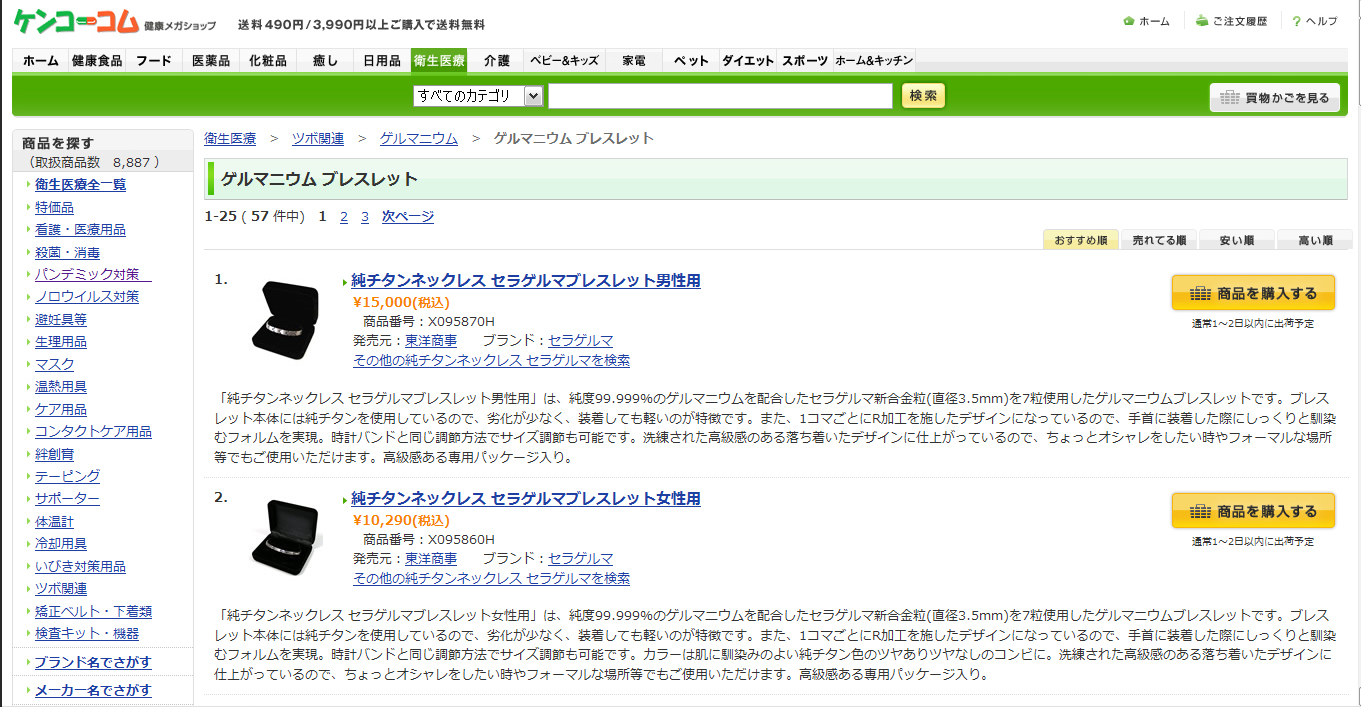The image size is (1361, 707).
Task: Click the ゲルマニウム breadcrumb link
Action: 419,138
